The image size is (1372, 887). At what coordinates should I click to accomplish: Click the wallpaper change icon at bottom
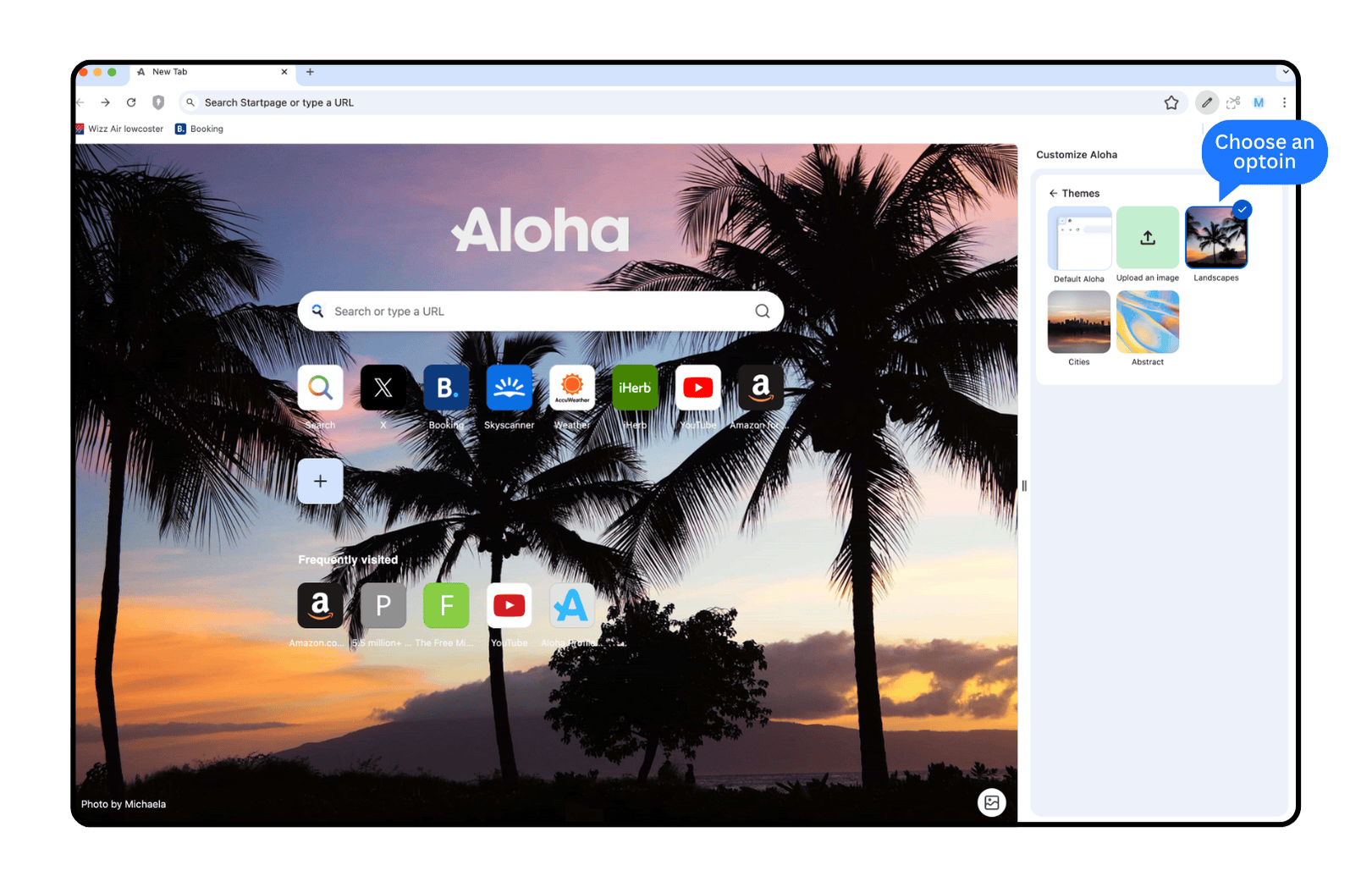click(992, 802)
